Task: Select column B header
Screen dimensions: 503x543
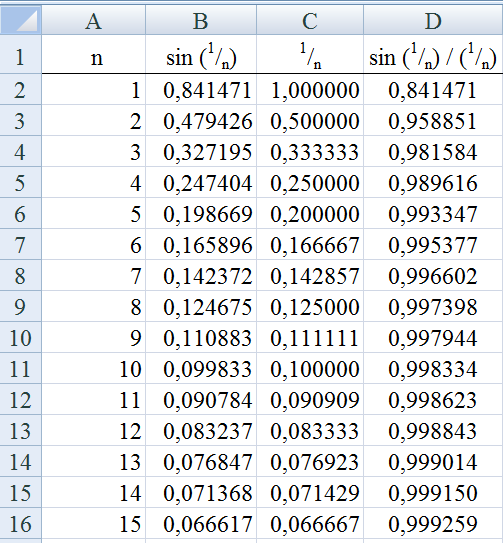Action: coord(201,20)
